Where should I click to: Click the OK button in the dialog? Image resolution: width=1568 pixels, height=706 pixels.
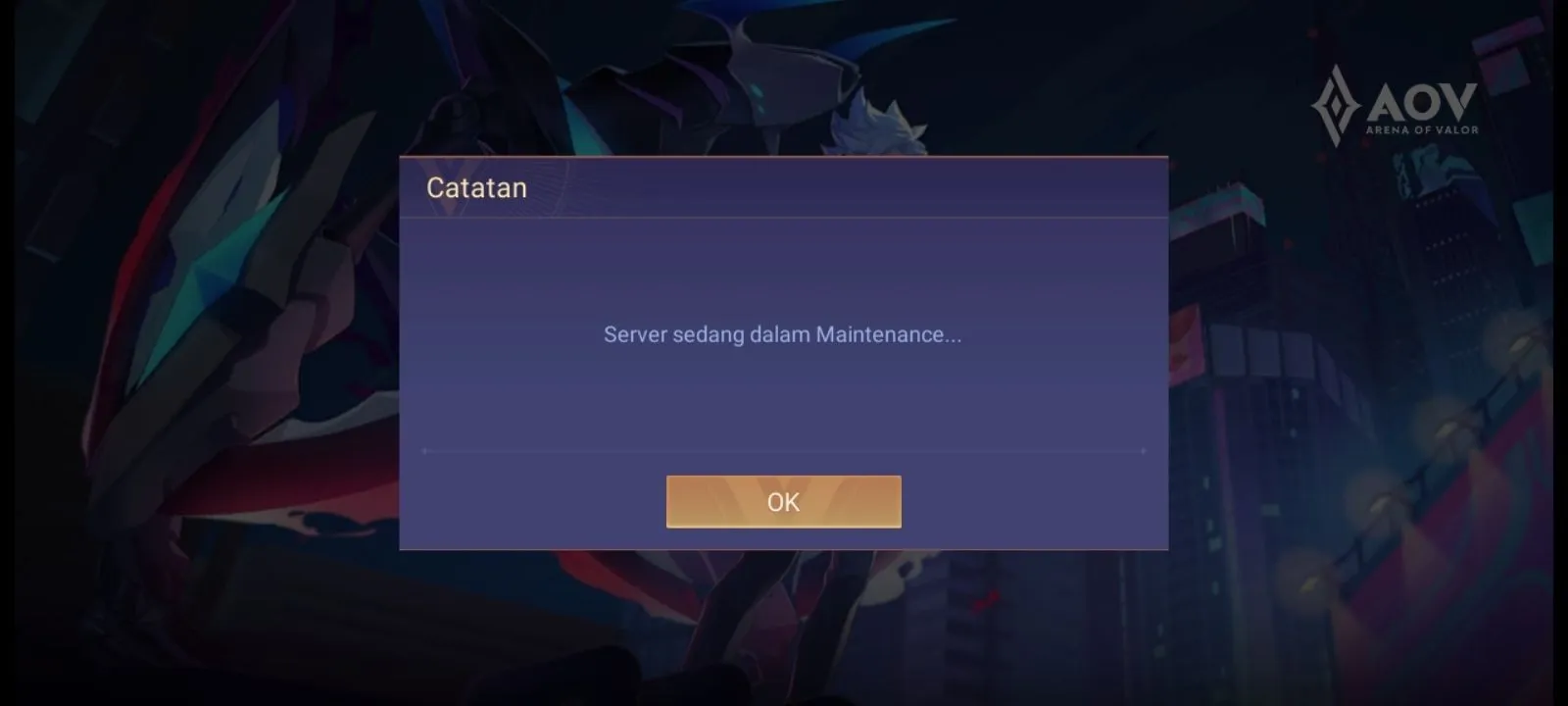tap(783, 501)
